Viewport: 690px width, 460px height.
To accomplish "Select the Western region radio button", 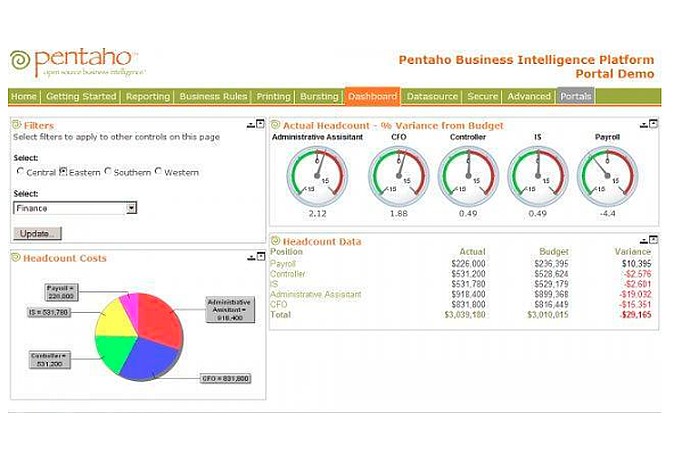I will click(x=158, y=171).
